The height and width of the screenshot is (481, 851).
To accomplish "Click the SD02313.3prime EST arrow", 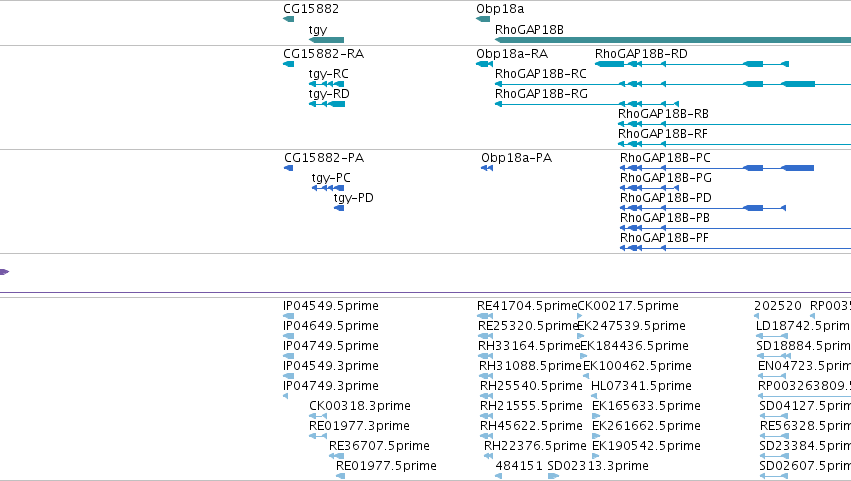I will tap(553, 476).
